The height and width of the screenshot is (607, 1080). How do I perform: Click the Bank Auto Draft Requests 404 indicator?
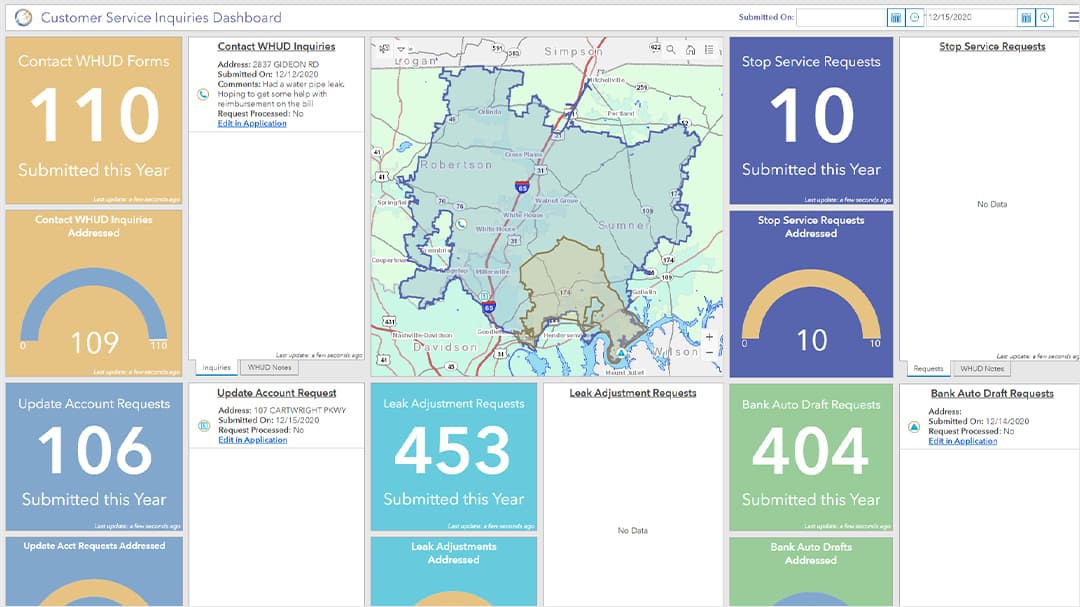tap(811, 457)
